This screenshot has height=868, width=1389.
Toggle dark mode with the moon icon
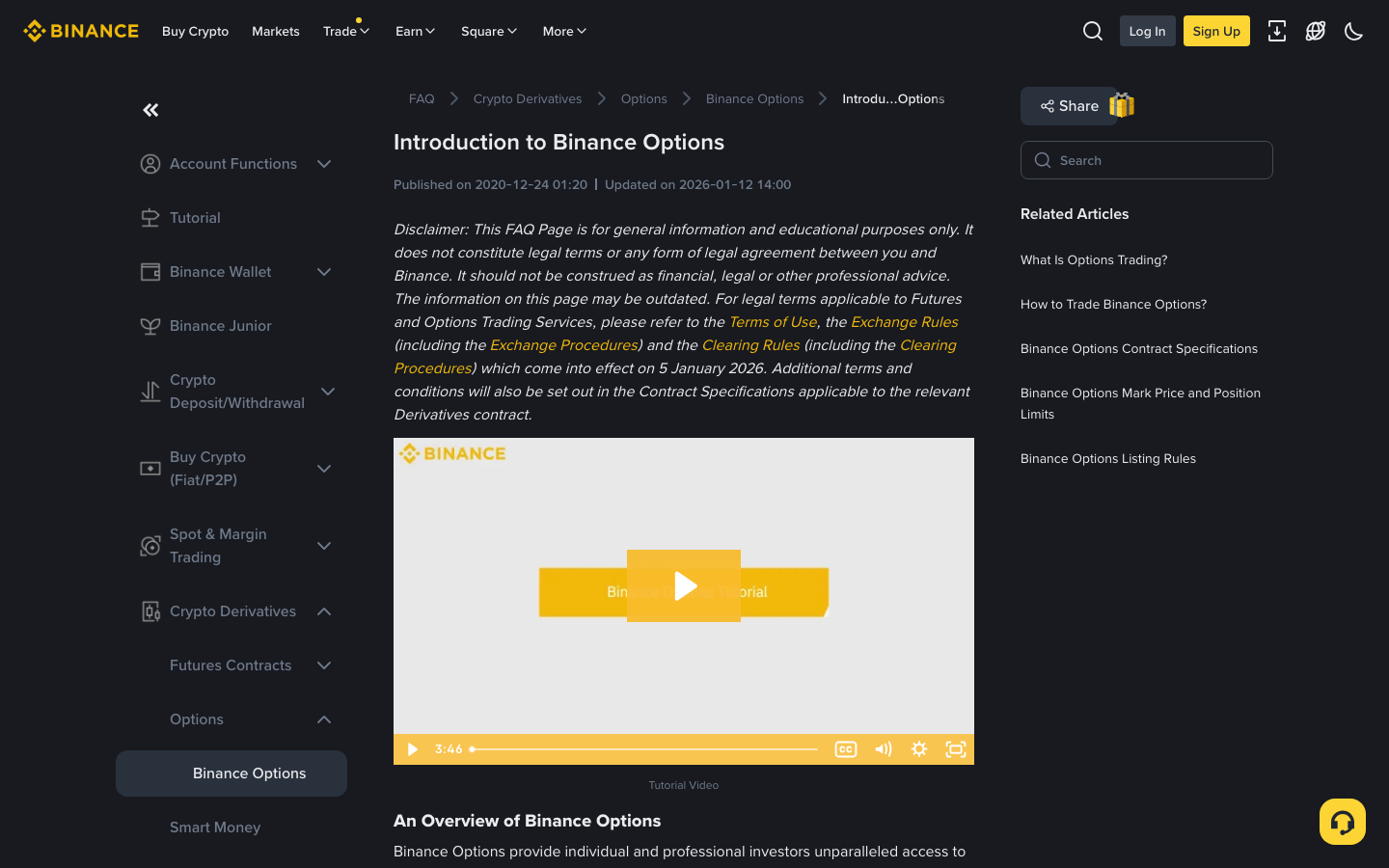(1353, 31)
